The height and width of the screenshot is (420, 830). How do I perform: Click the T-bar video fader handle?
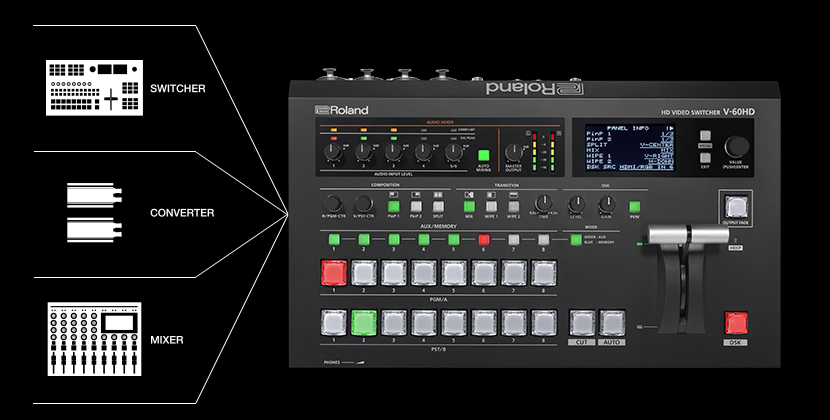pos(689,235)
